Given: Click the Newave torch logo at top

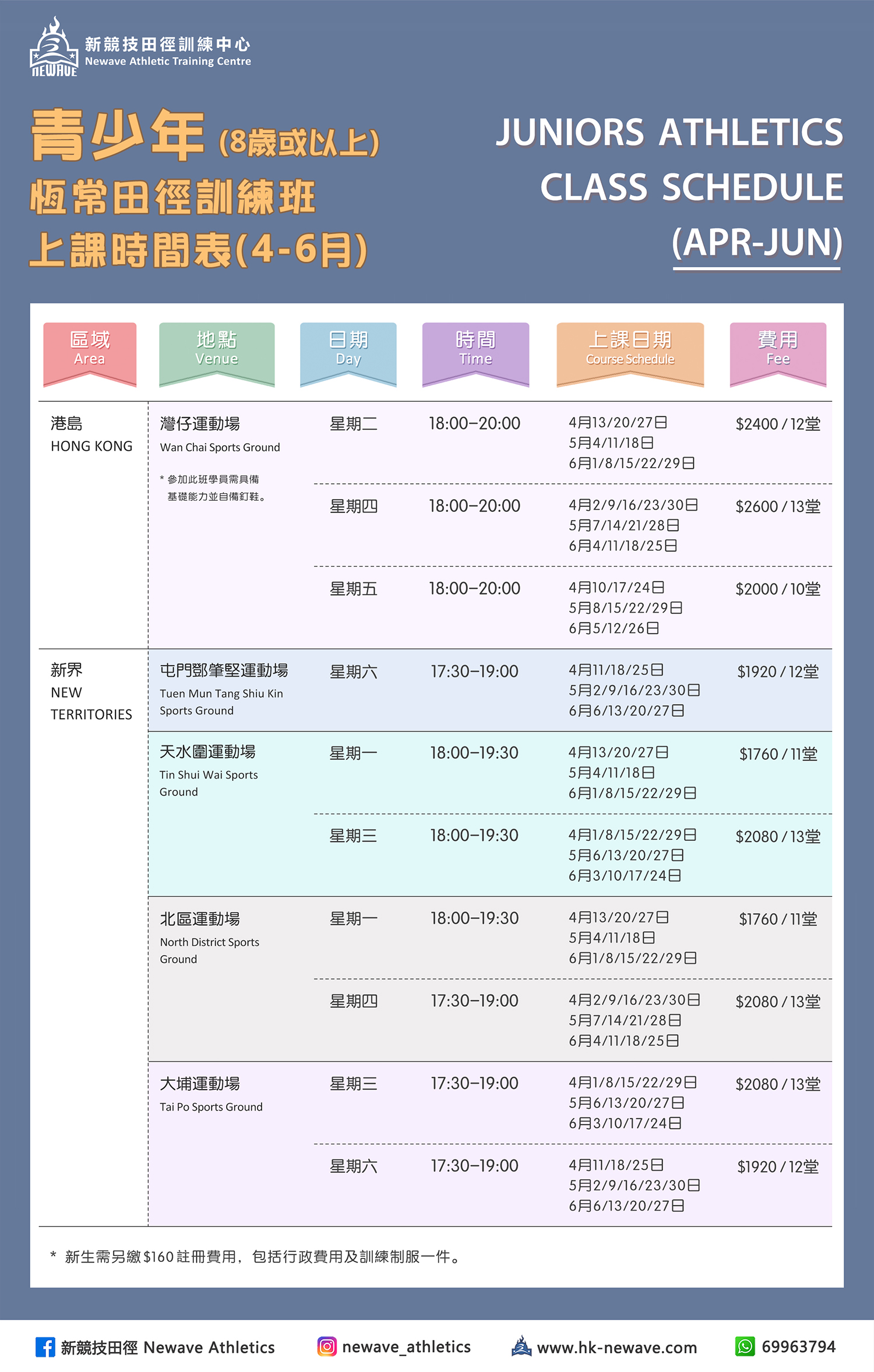Looking at the screenshot, I should pos(54,48).
